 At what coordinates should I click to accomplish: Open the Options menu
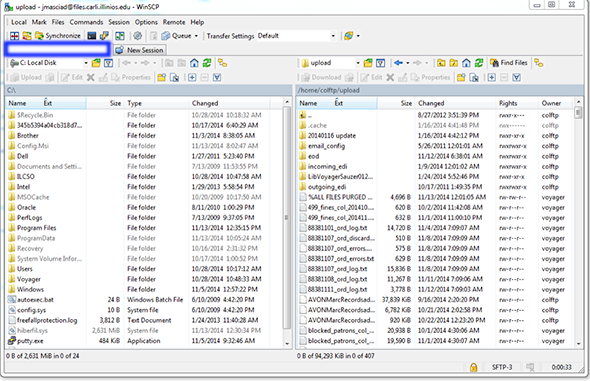146,22
